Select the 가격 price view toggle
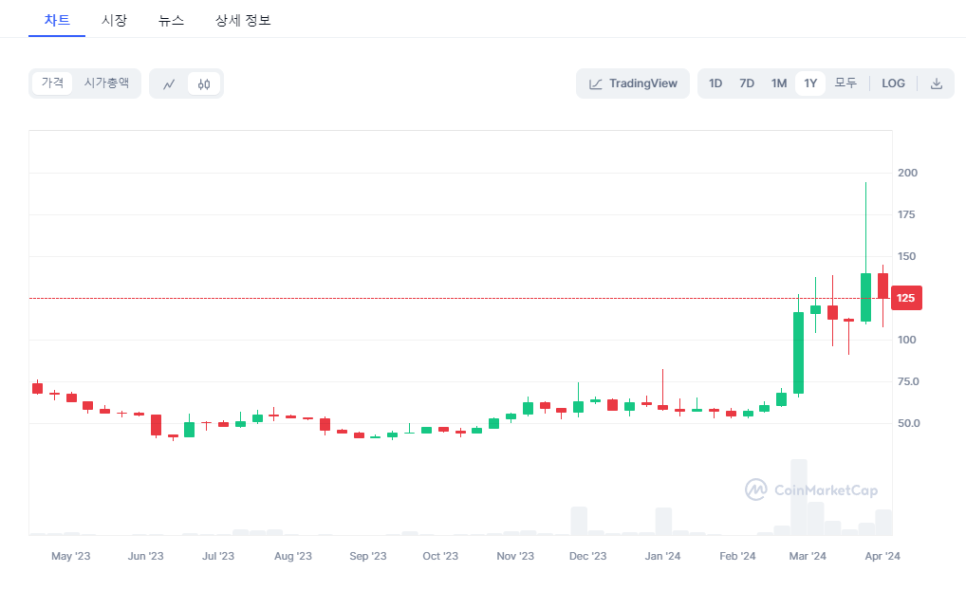 click(52, 83)
